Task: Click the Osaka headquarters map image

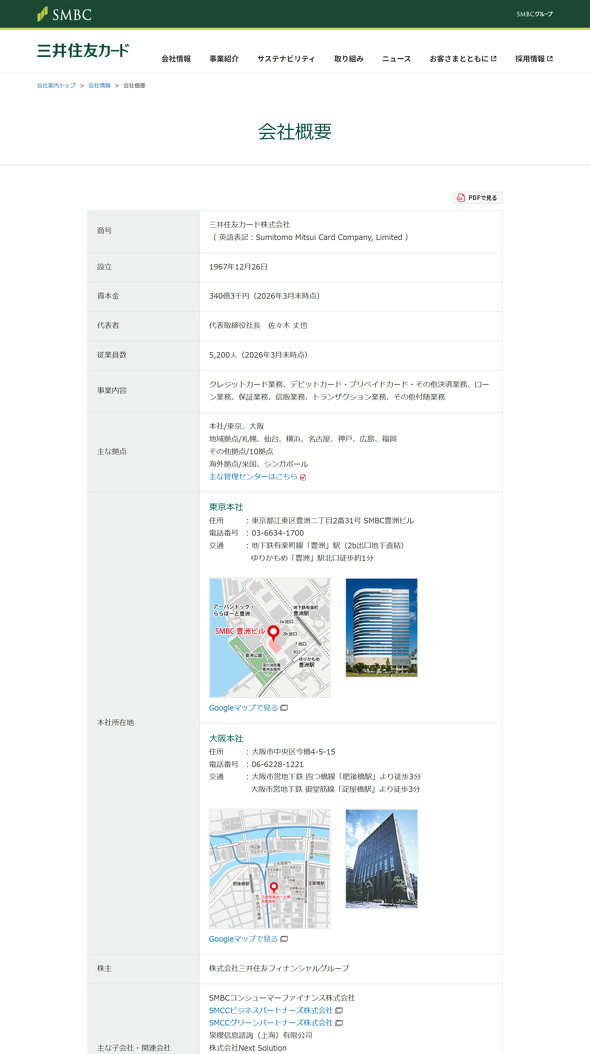Action: point(269,868)
